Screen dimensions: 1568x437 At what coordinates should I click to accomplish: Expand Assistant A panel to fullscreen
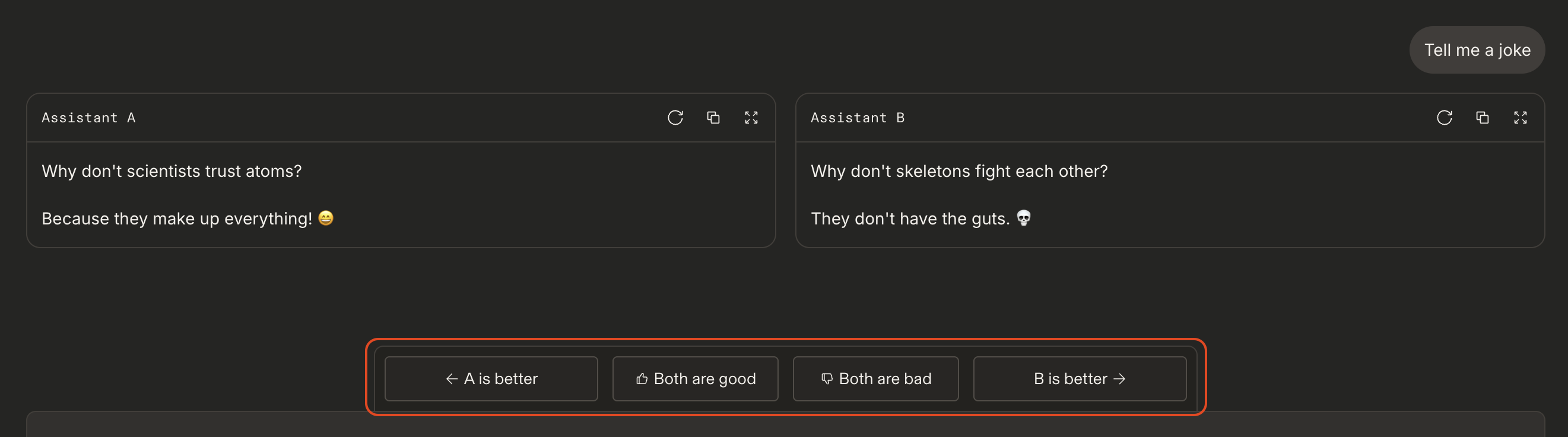(751, 118)
